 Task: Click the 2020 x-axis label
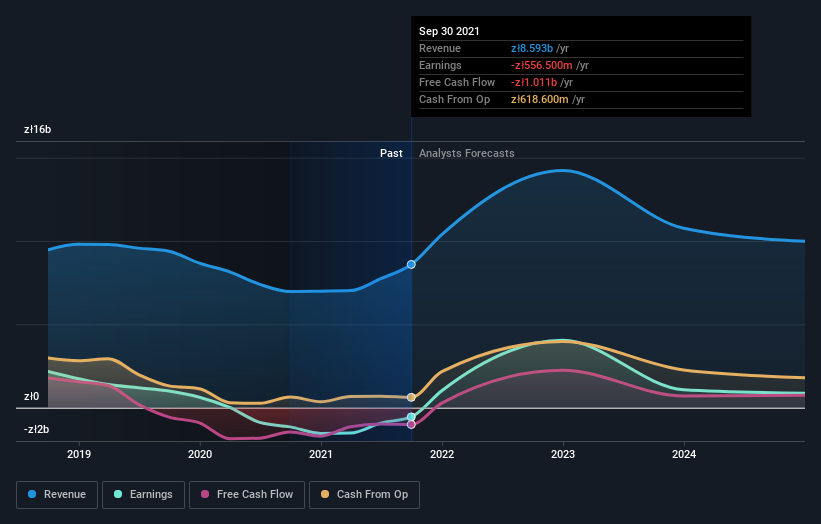tap(200, 454)
